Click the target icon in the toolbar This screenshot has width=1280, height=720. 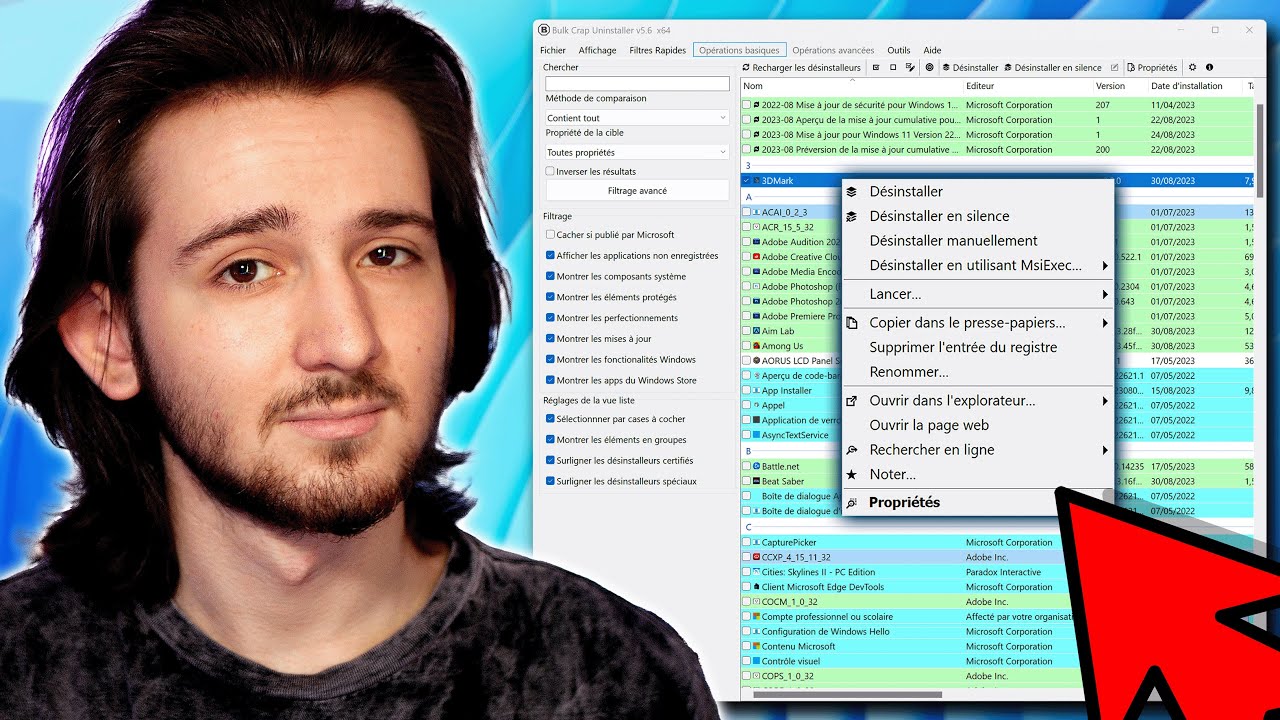[x=929, y=67]
